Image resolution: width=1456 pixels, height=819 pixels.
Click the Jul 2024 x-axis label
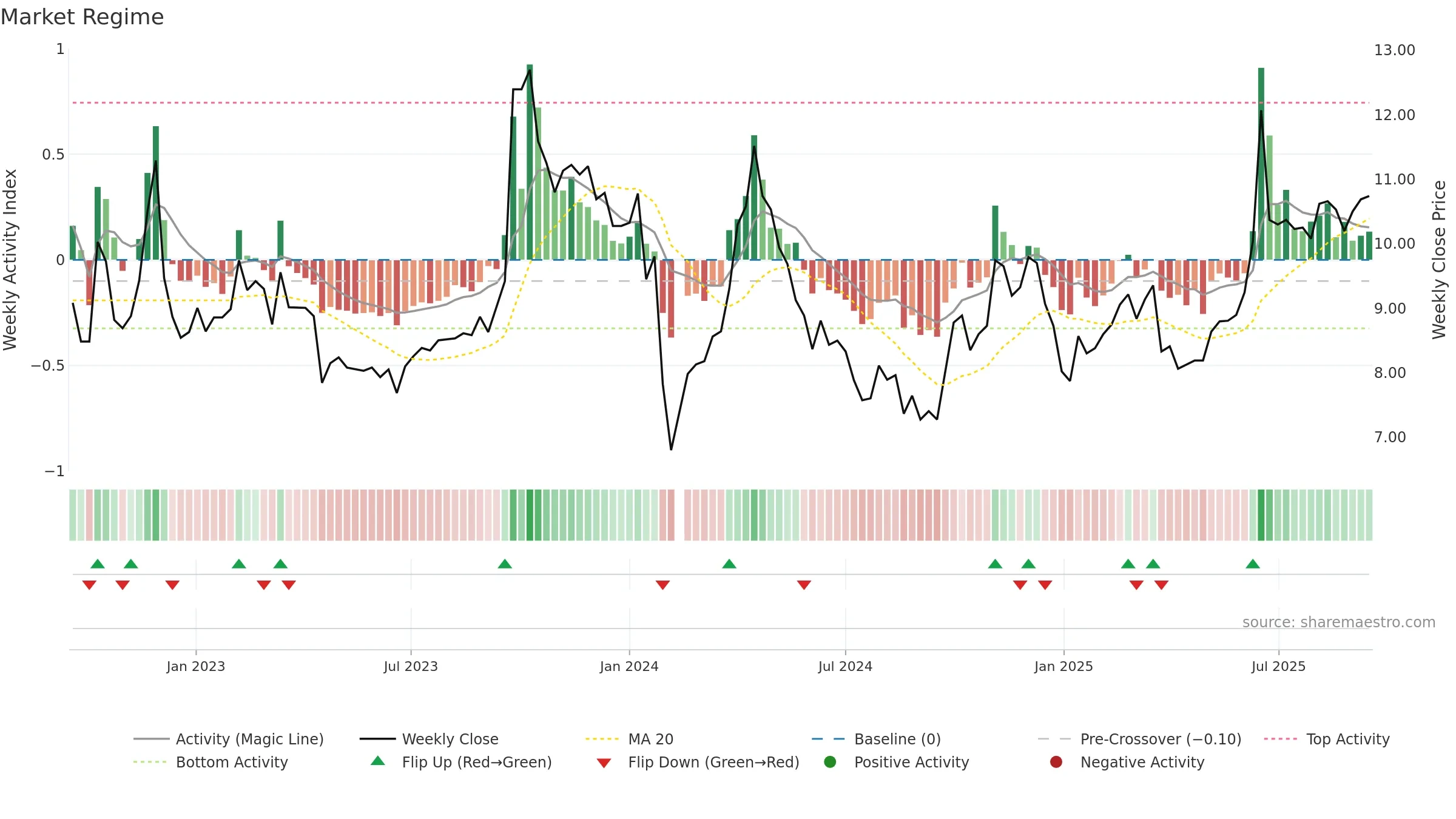pyautogui.click(x=845, y=667)
